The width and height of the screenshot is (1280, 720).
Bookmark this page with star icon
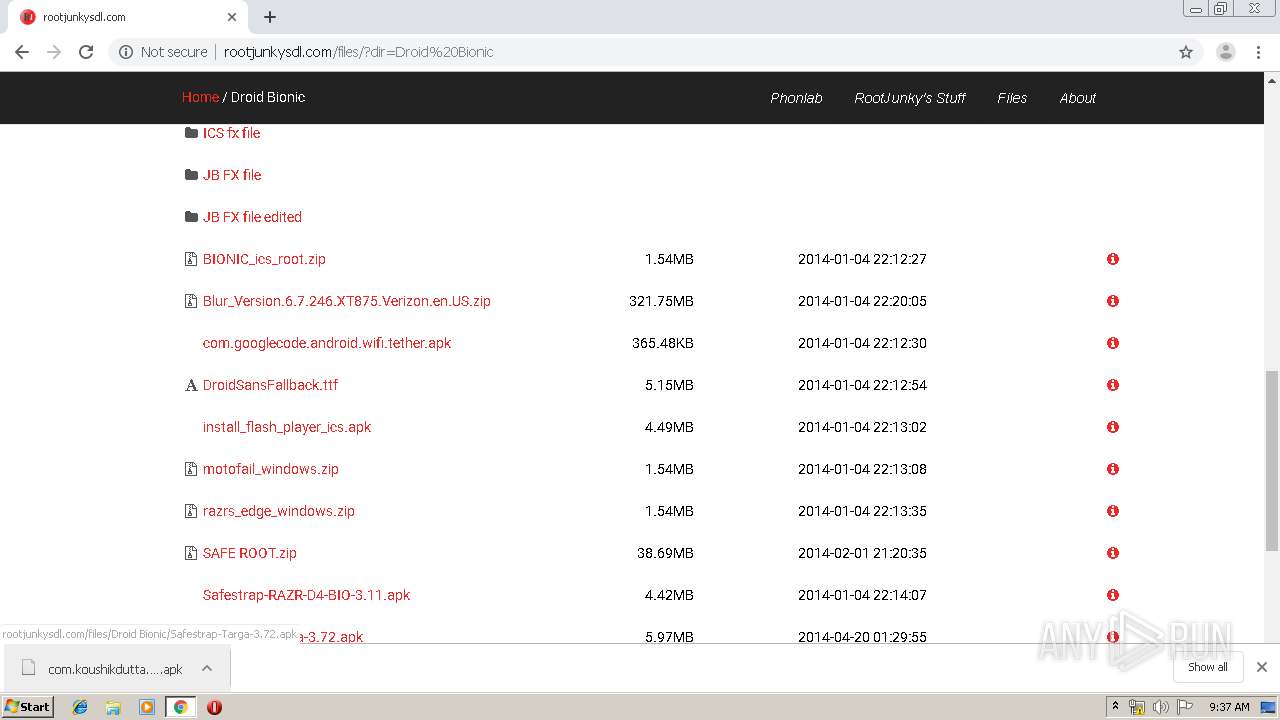(x=1186, y=52)
